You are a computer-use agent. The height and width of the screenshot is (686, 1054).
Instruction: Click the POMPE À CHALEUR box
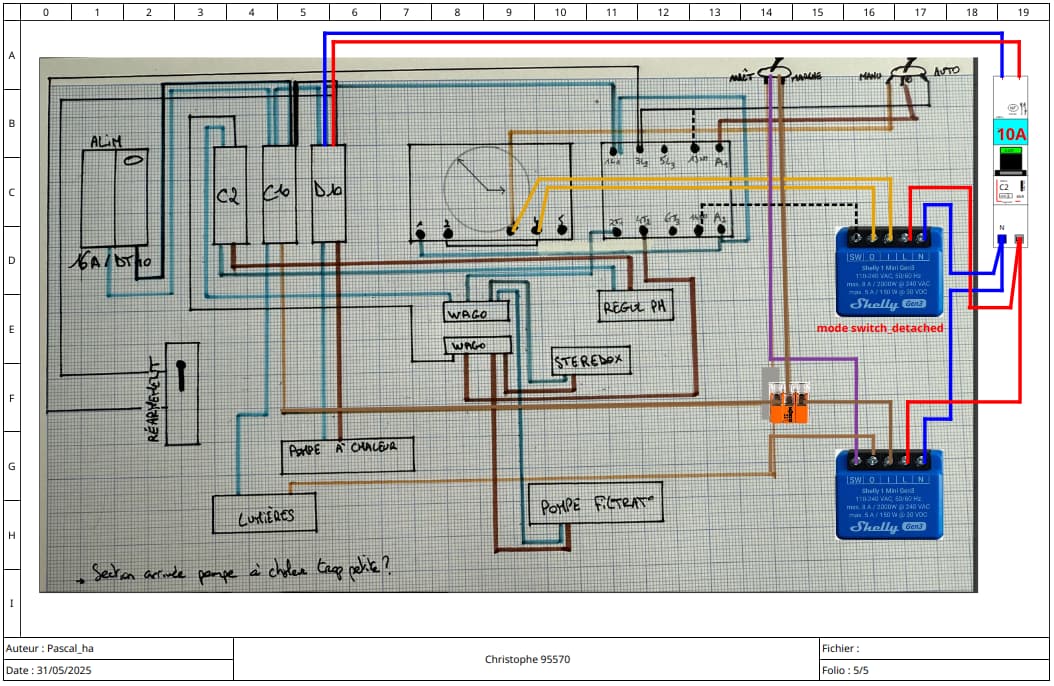coord(347,456)
